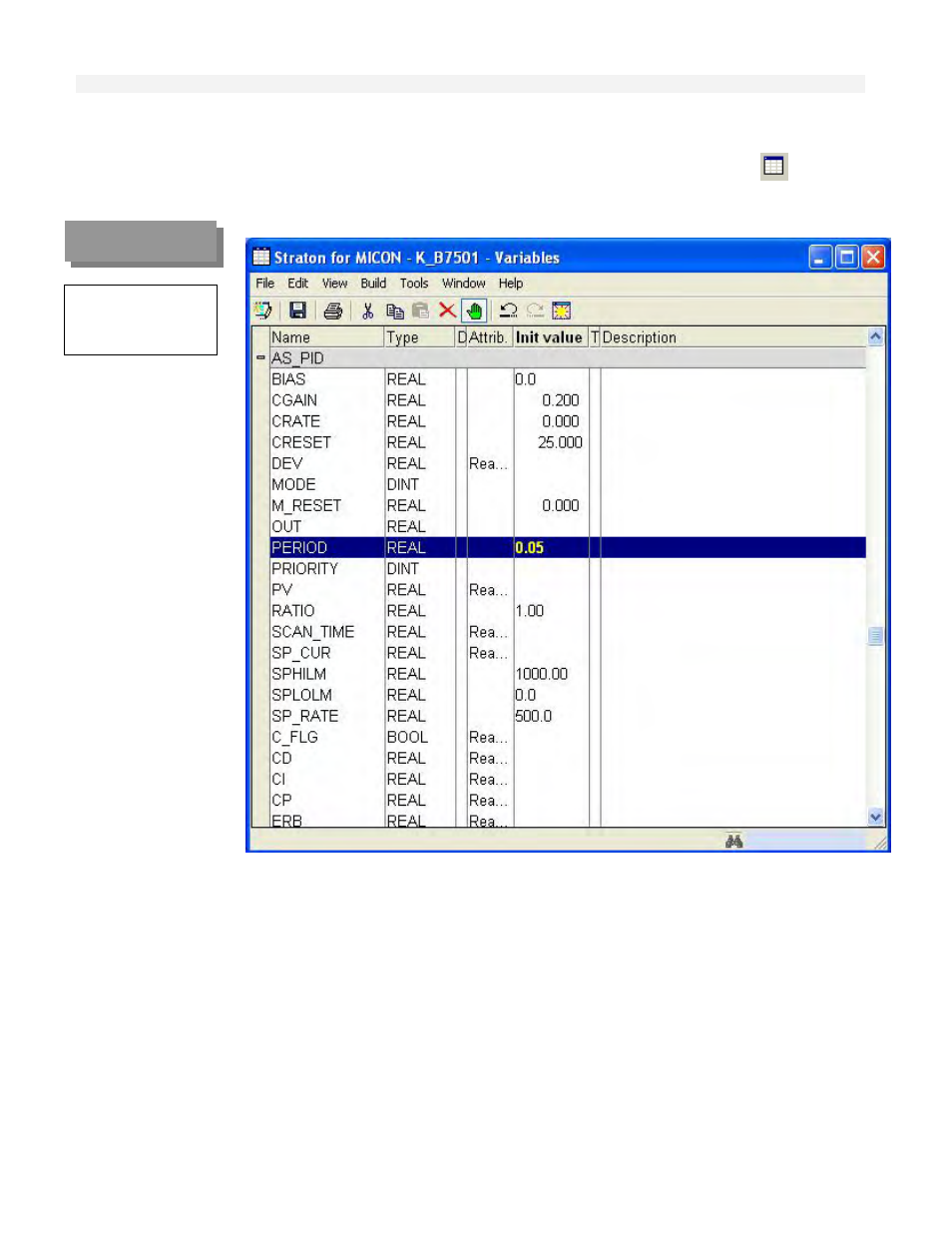Select the SPHILM variable name
Viewport: 952px width, 1233px height.
tap(299, 673)
